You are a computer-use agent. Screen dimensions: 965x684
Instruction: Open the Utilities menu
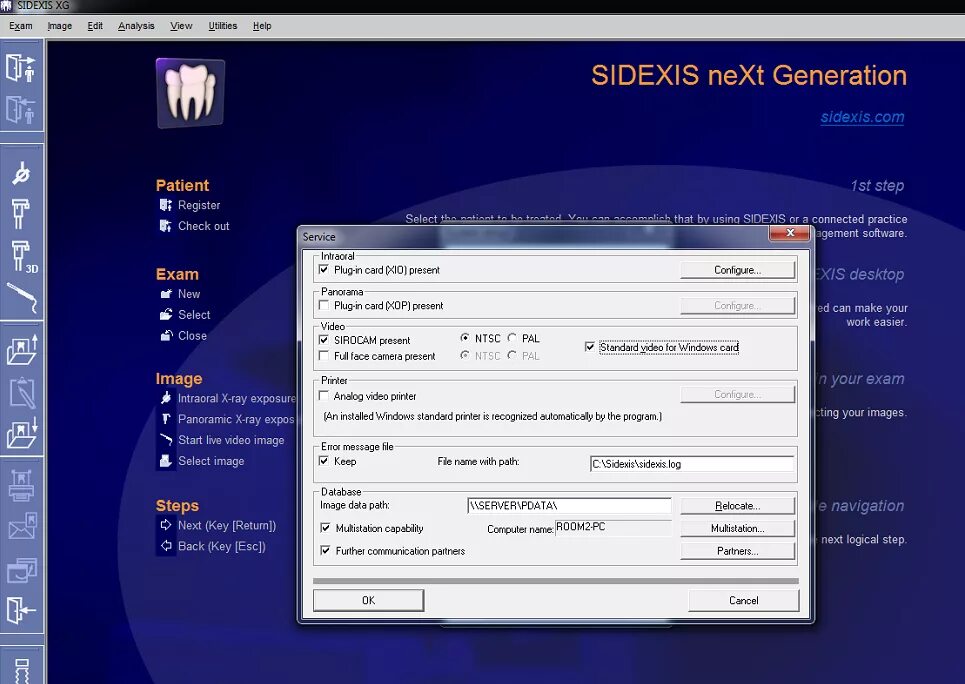point(223,26)
